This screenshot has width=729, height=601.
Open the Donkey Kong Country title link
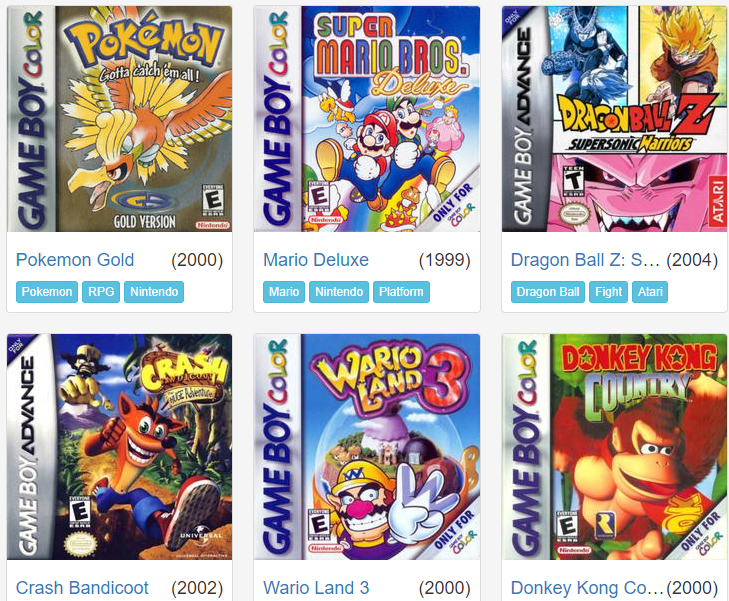587,588
